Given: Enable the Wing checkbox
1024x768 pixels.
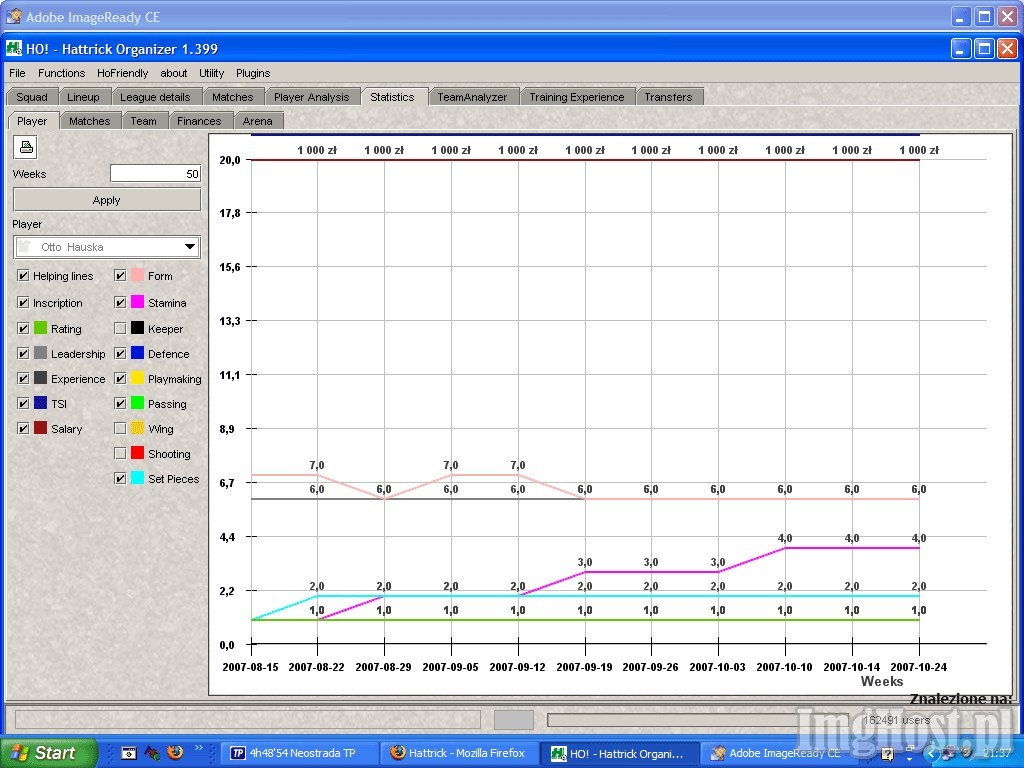Looking at the screenshot, I should [x=120, y=428].
